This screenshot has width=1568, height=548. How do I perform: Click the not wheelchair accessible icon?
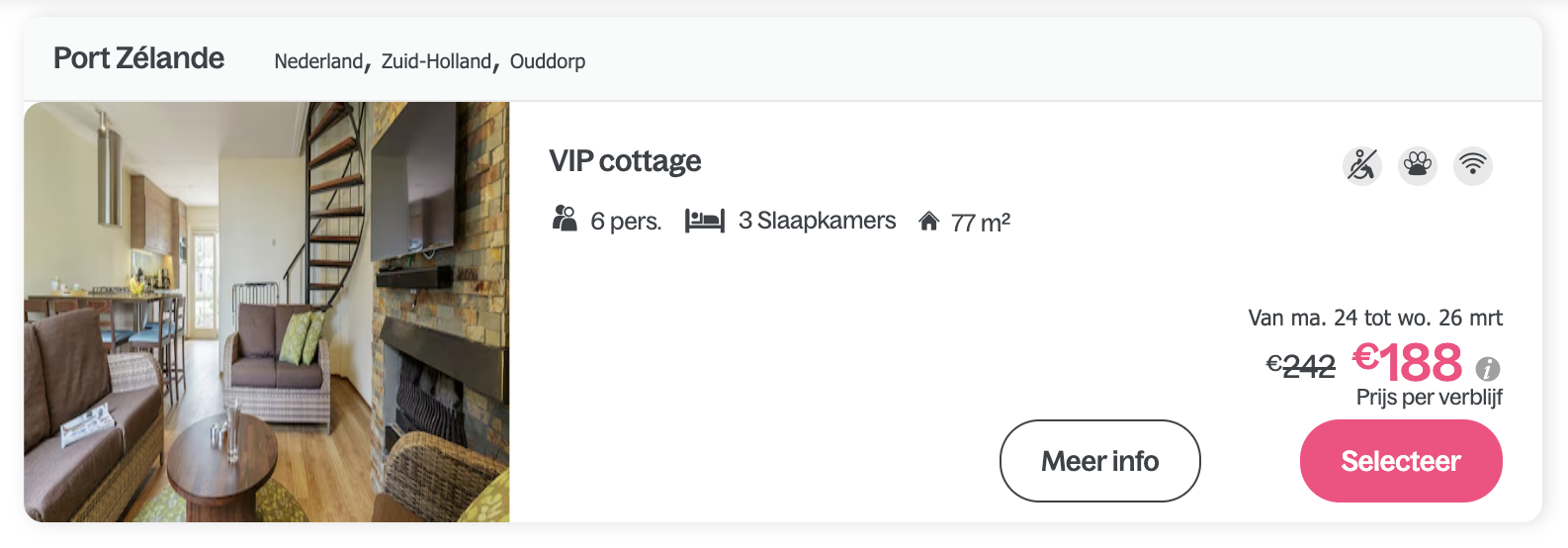coord(1362,165)
